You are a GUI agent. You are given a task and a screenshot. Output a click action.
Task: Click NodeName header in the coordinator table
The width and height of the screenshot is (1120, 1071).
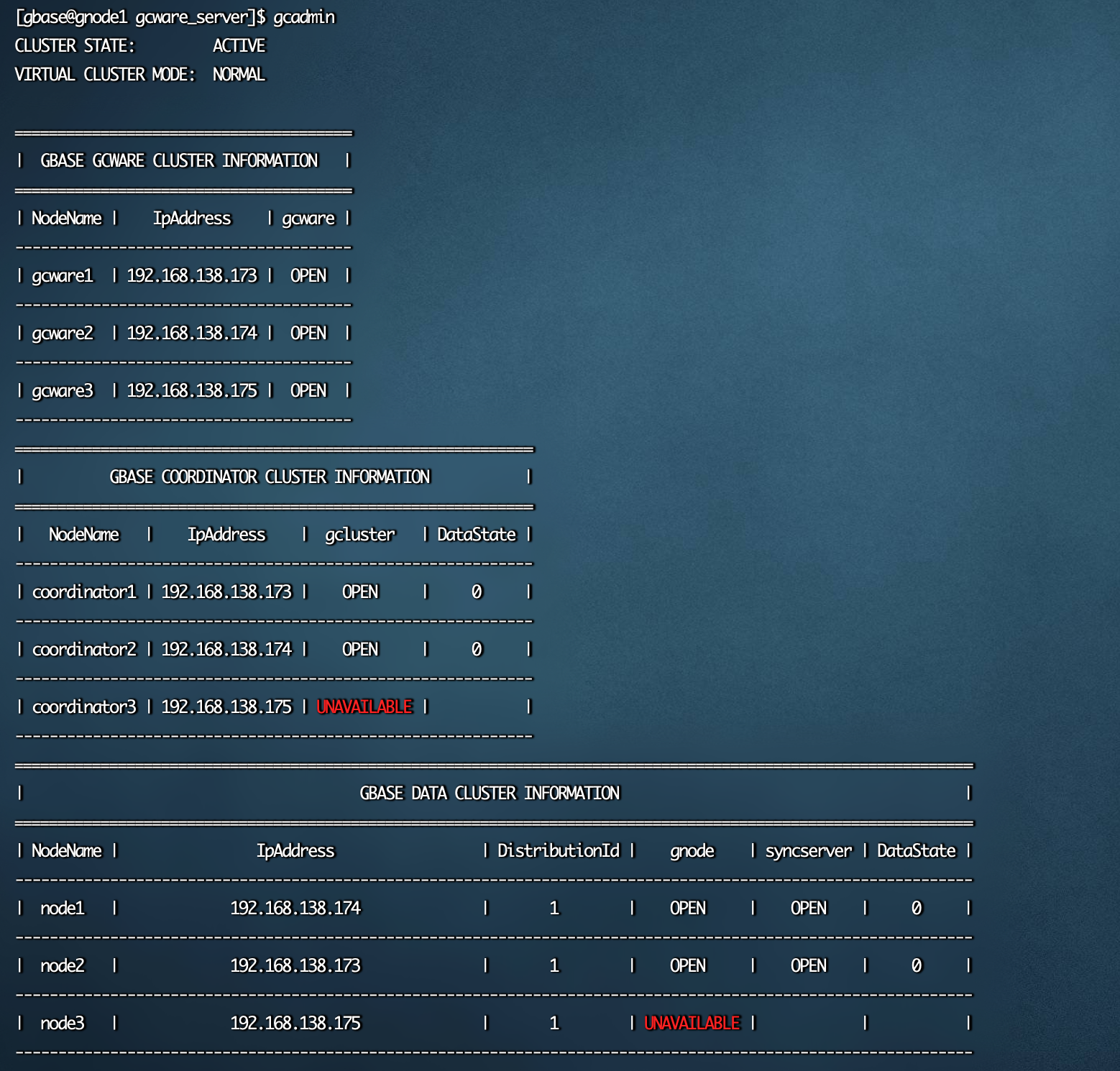pyautogui.click(x=84, y=535)
